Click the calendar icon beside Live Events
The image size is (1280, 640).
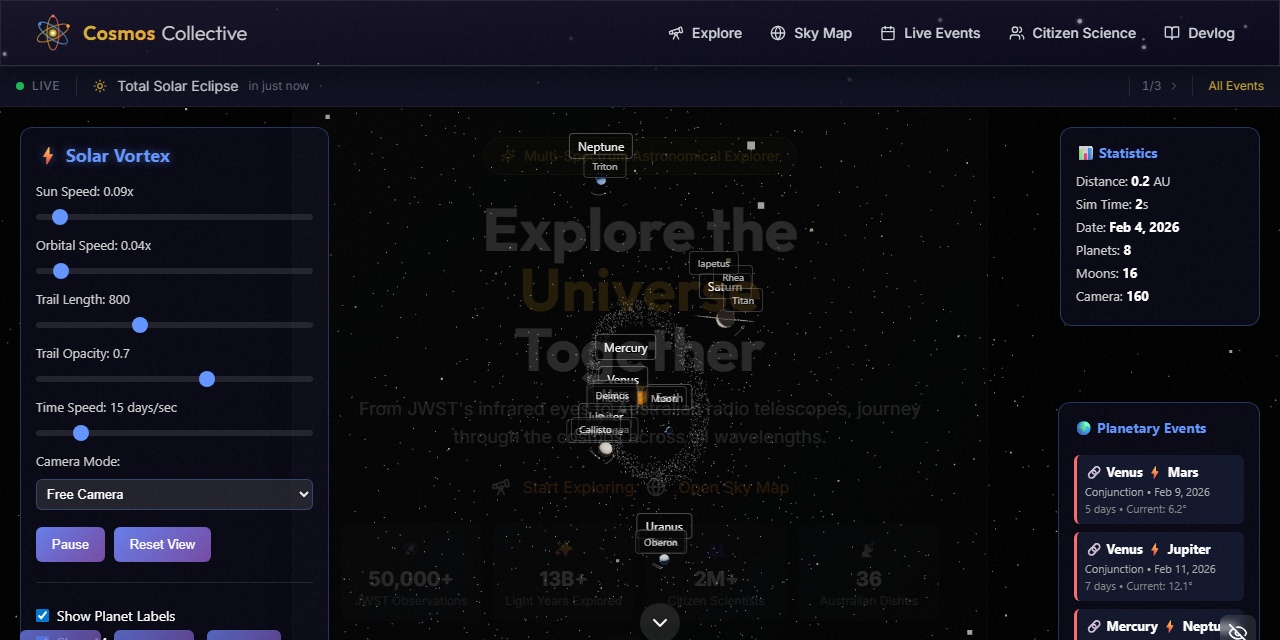[888, 33]
